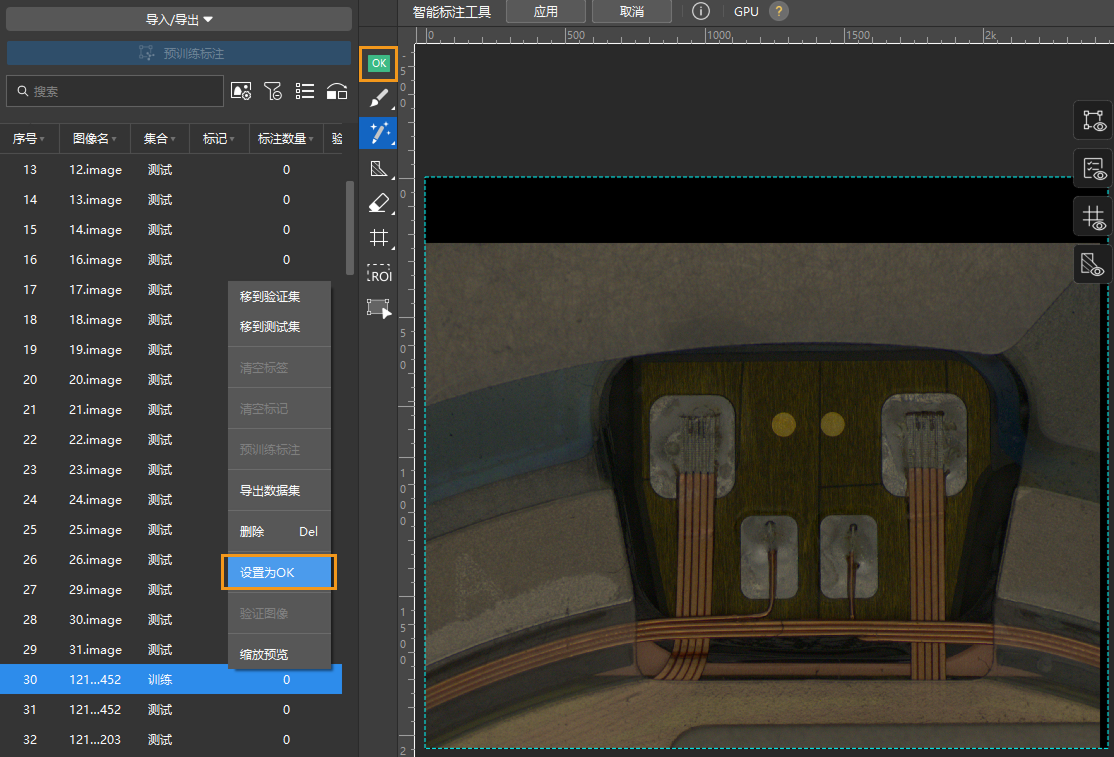
Task: Click the 取消 button
Action: point(632,11)
